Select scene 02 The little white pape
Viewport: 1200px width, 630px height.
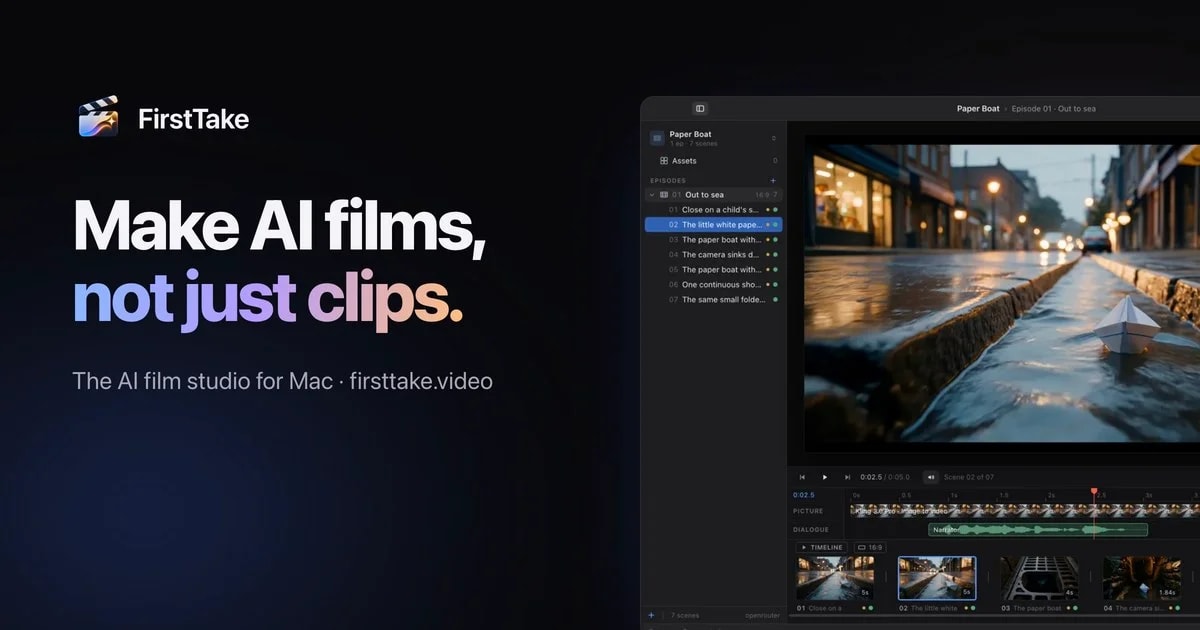713,225
